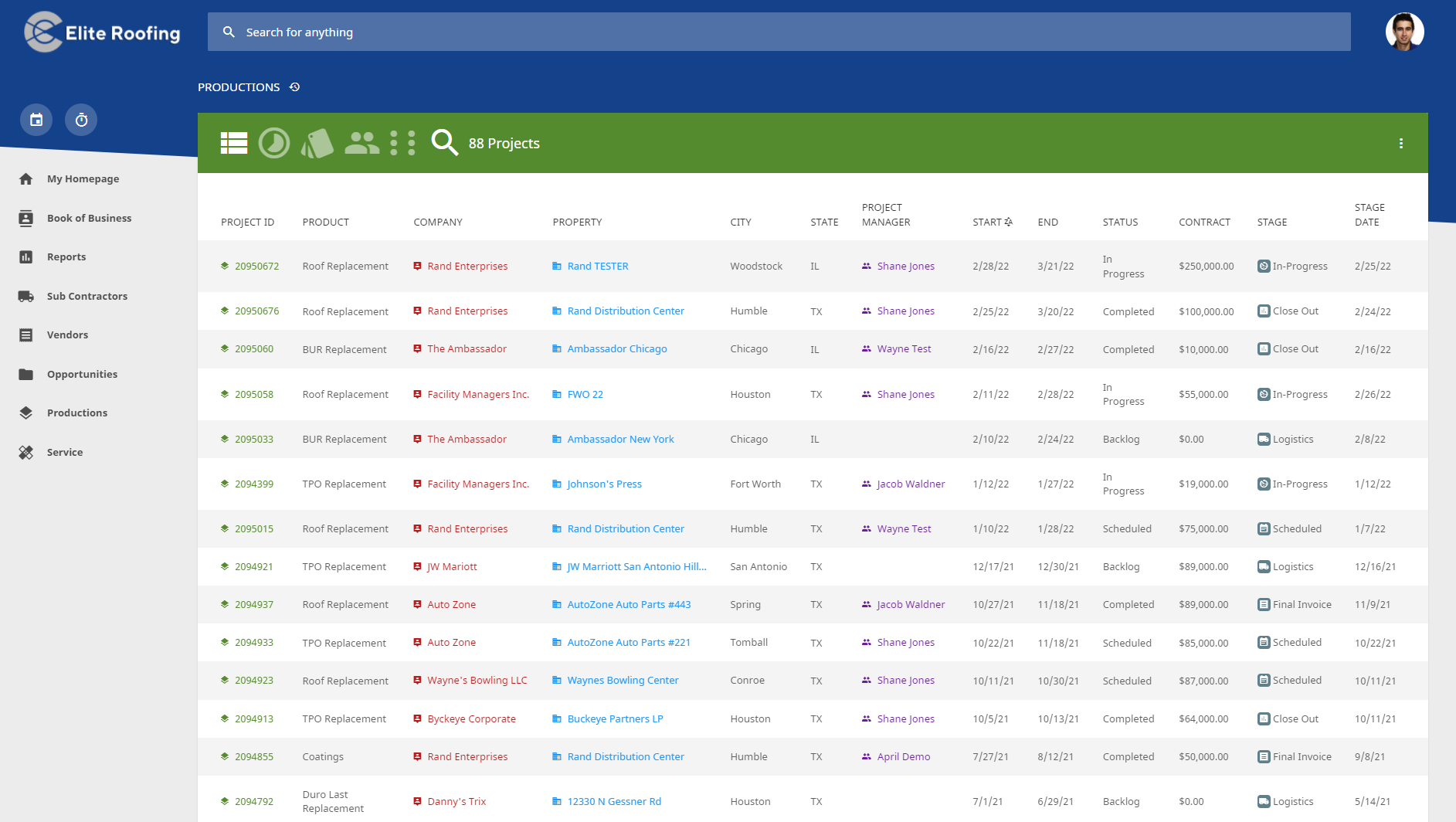This screenshot has height=822, width=1456.
Task: Open Jacob Waldner manager link for Johnson's Press
Action: click(x=911, y=484)
